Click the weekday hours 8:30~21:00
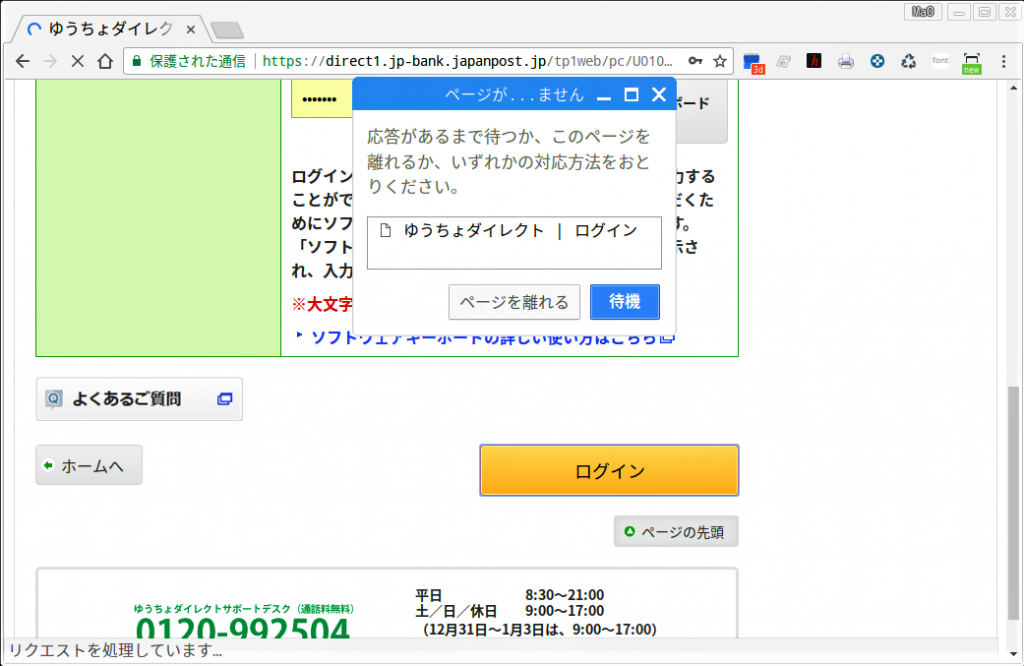1024x666 pixels. click(x=564, y=595)
